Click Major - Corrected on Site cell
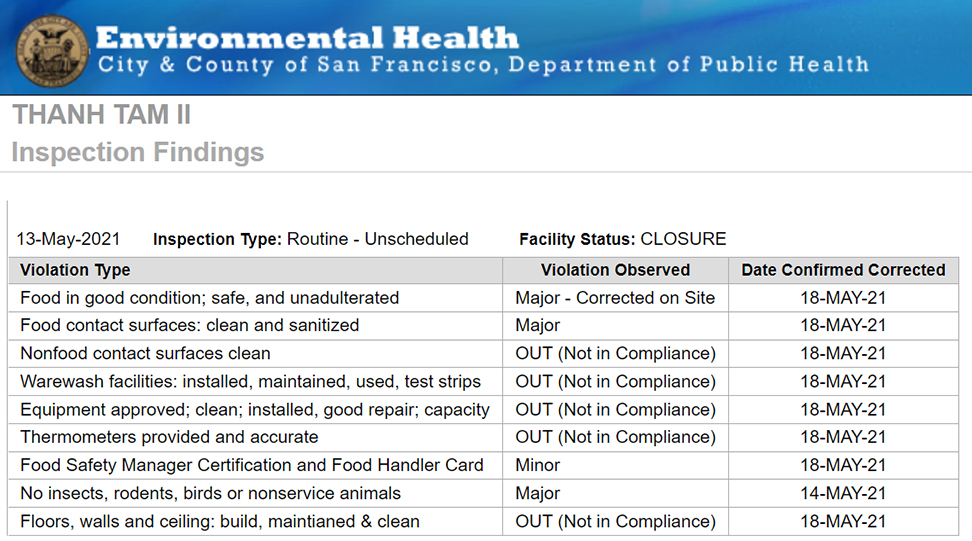The image size is (972, 541). (615, 298)
